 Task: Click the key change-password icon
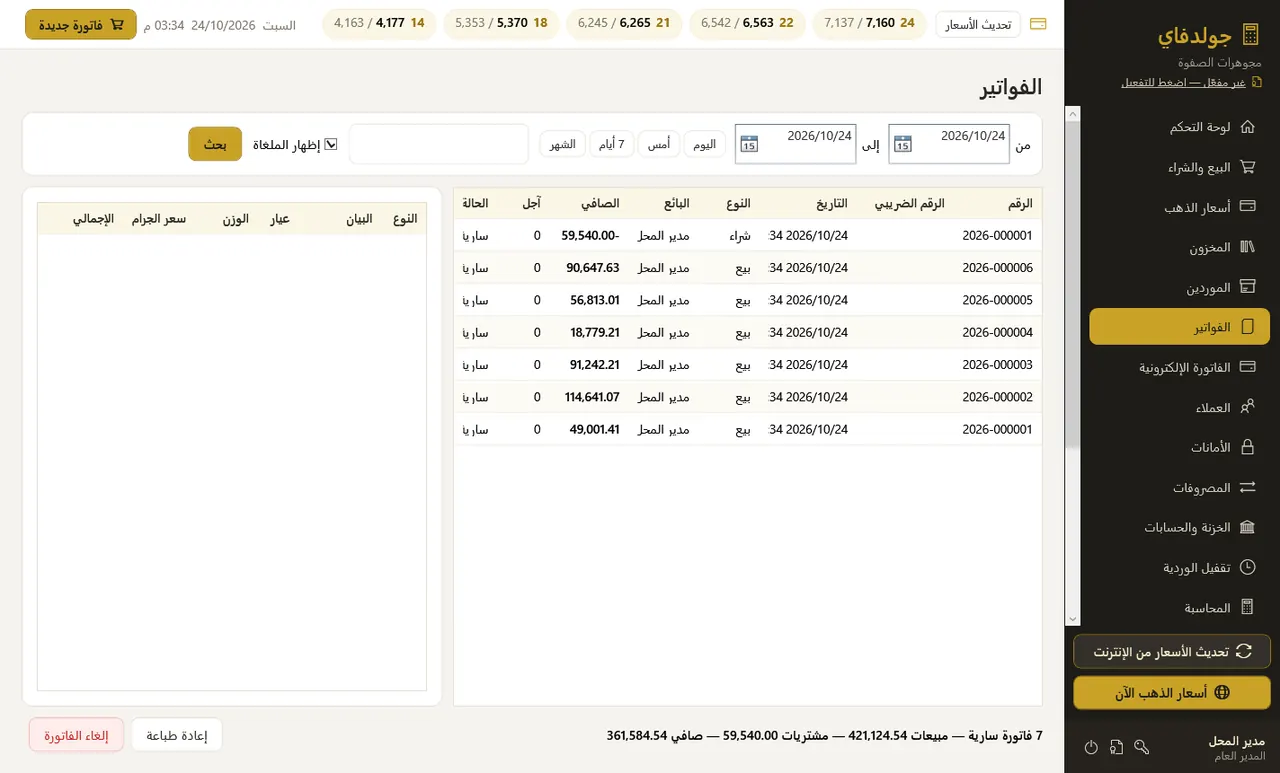pos(1142,747)
